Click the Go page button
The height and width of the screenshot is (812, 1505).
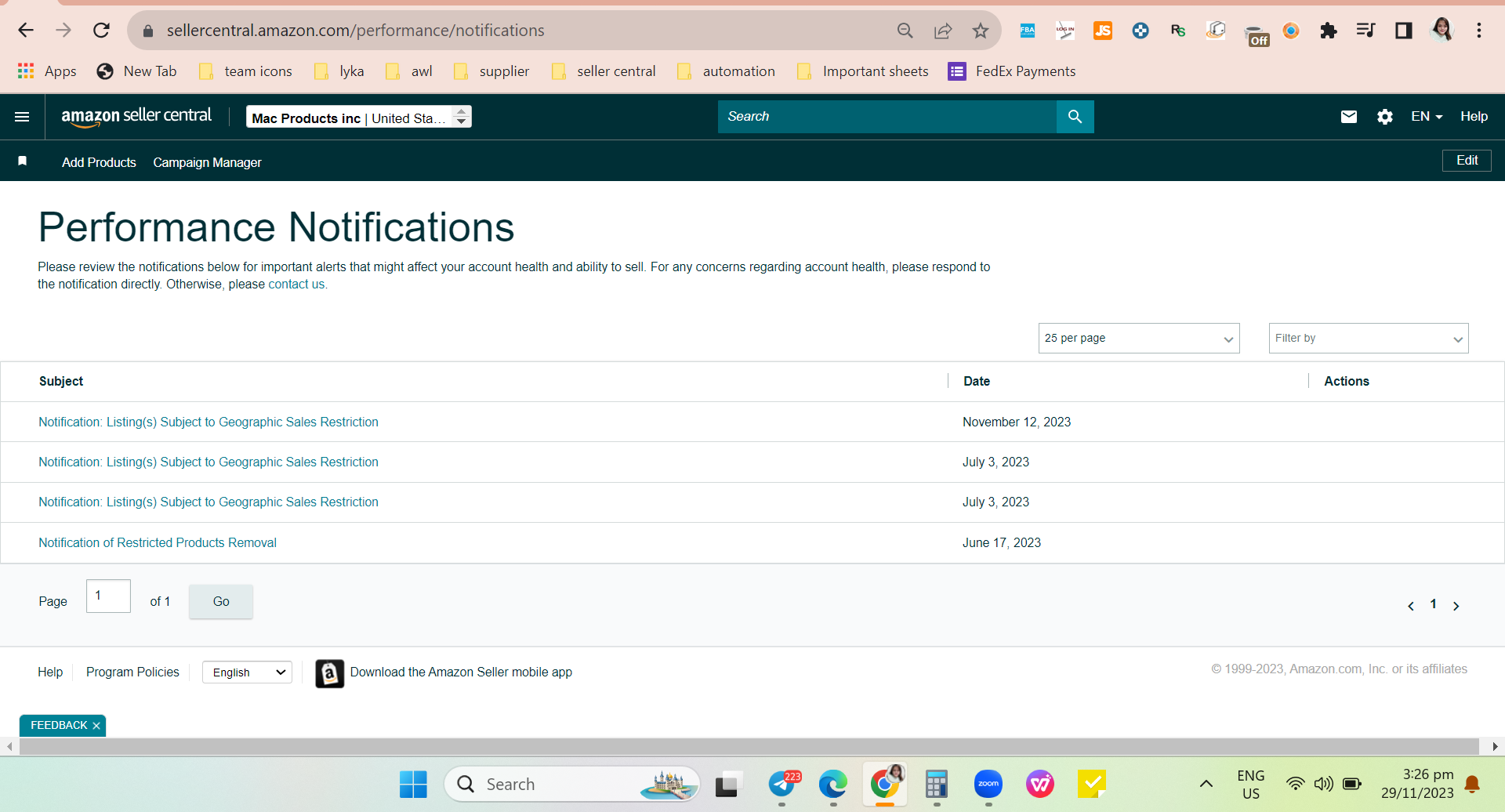(221, 602)
